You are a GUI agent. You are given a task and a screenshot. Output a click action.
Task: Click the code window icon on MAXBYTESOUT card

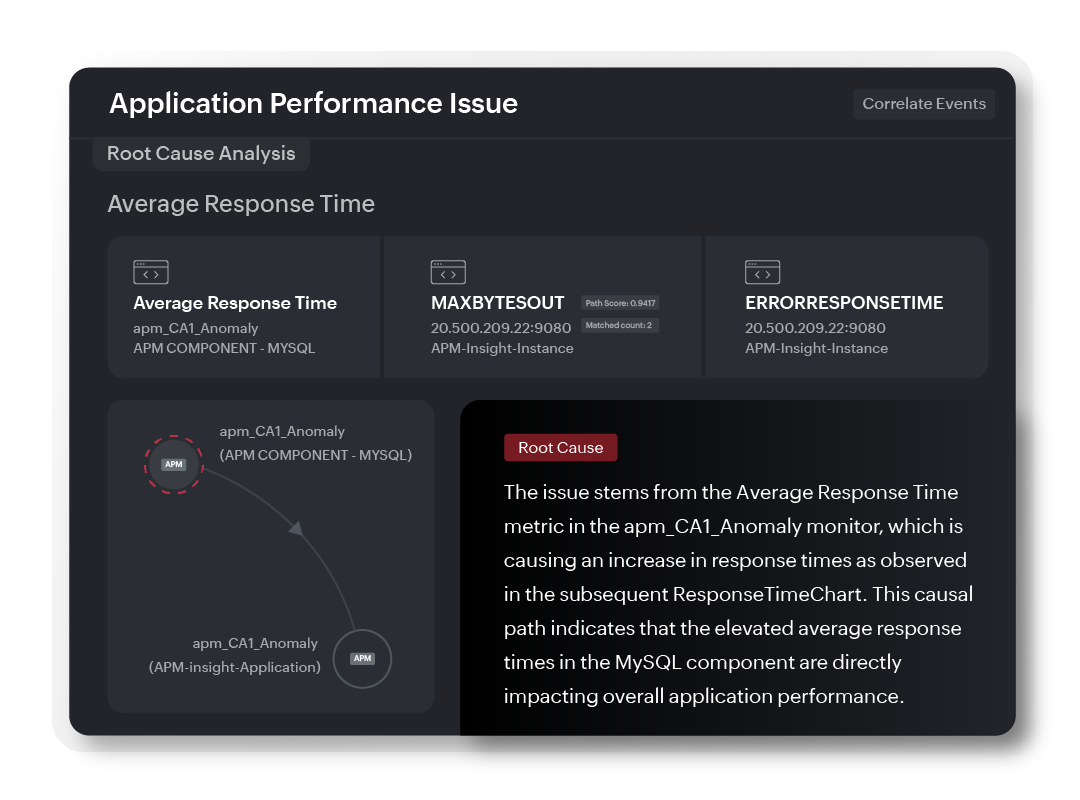[448, 271]
